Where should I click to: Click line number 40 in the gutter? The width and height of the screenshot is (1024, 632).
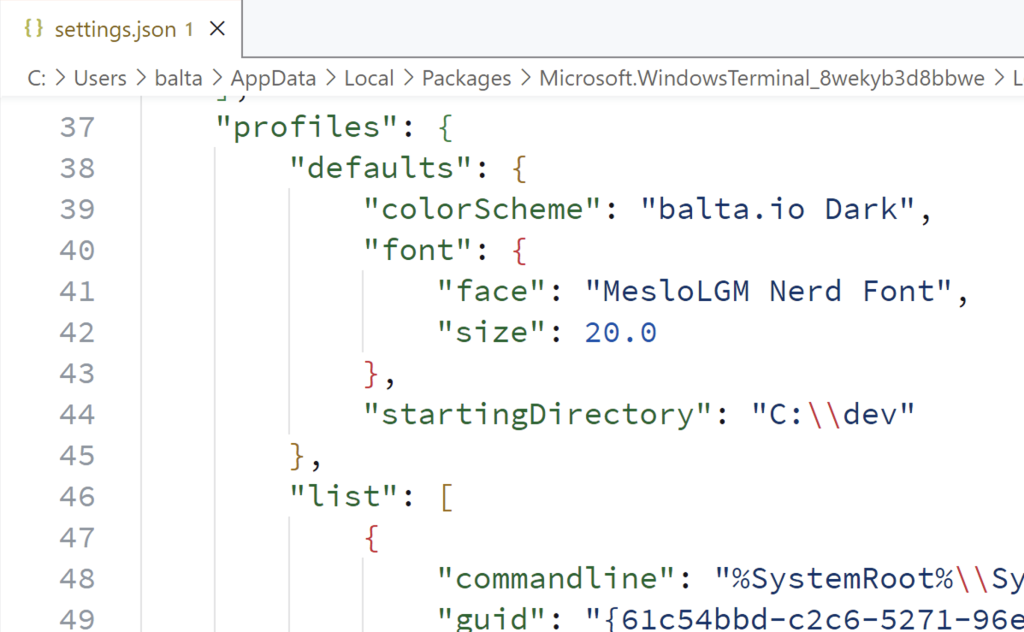77,251
